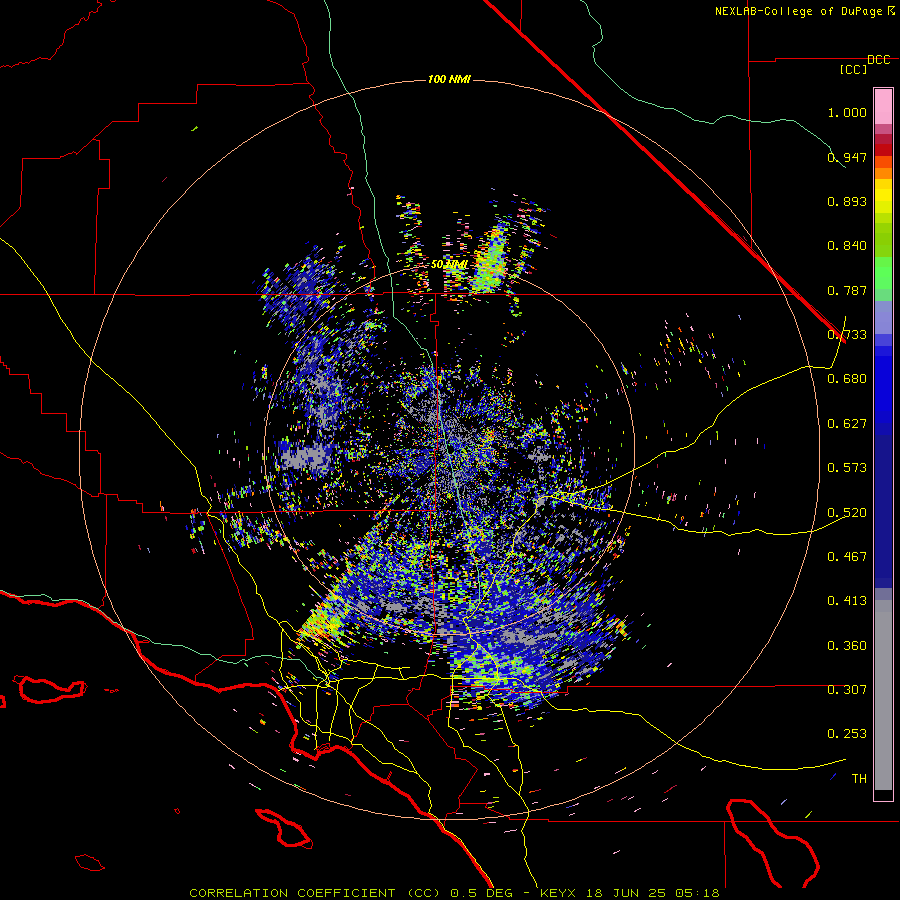
Task: Select the 0.947 legend value
Action: tap(847, 157)
